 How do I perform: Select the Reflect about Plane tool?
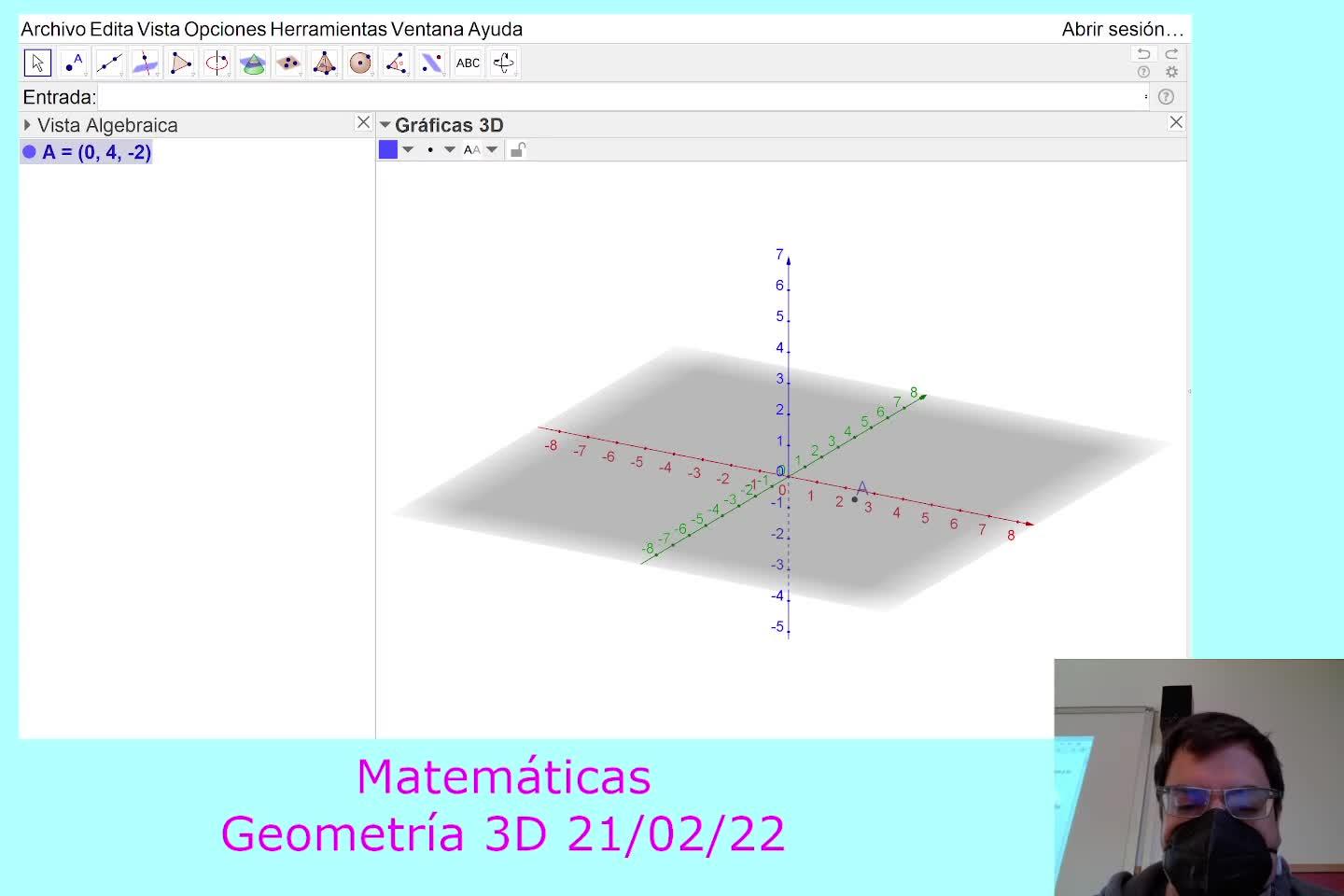point(432,63)
